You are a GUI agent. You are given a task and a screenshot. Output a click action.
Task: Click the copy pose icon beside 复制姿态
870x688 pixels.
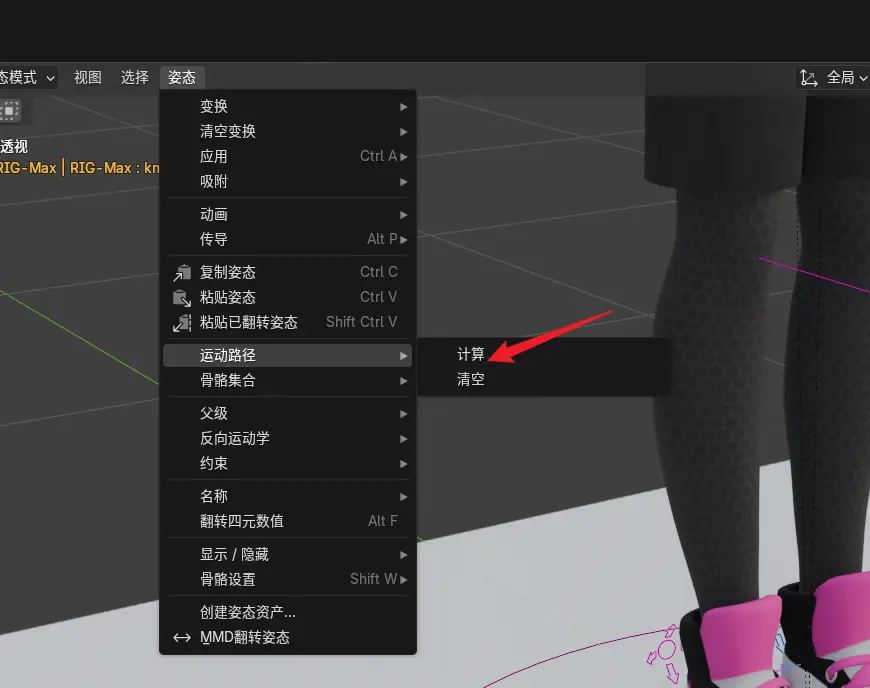(182, 272)
